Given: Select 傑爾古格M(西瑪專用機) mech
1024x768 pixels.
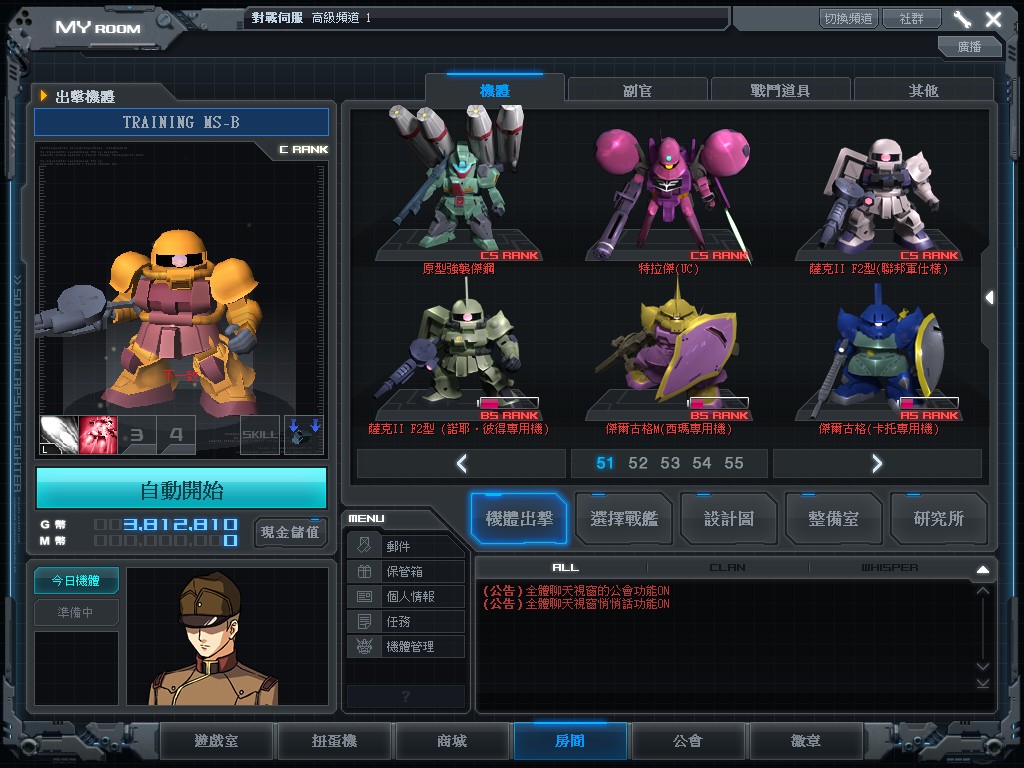Looking at the screenshot, I should 669,356.
